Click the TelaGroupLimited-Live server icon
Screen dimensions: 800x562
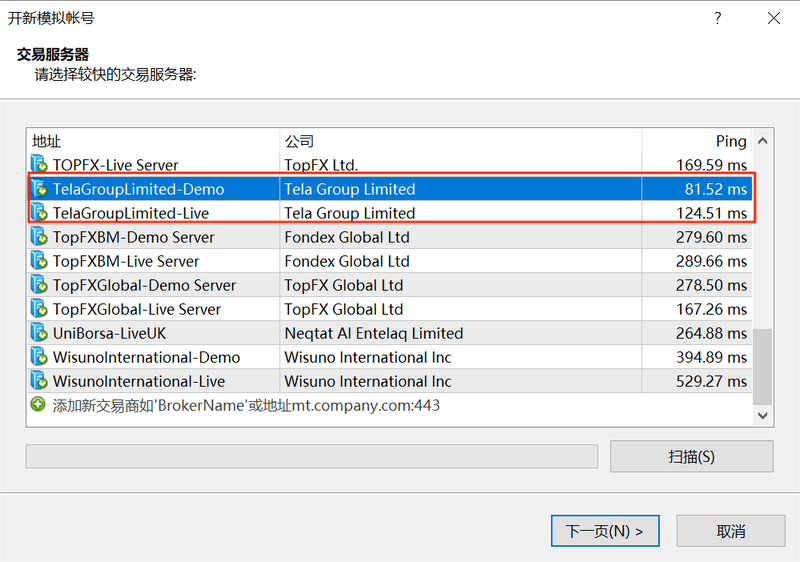[39, 213]
